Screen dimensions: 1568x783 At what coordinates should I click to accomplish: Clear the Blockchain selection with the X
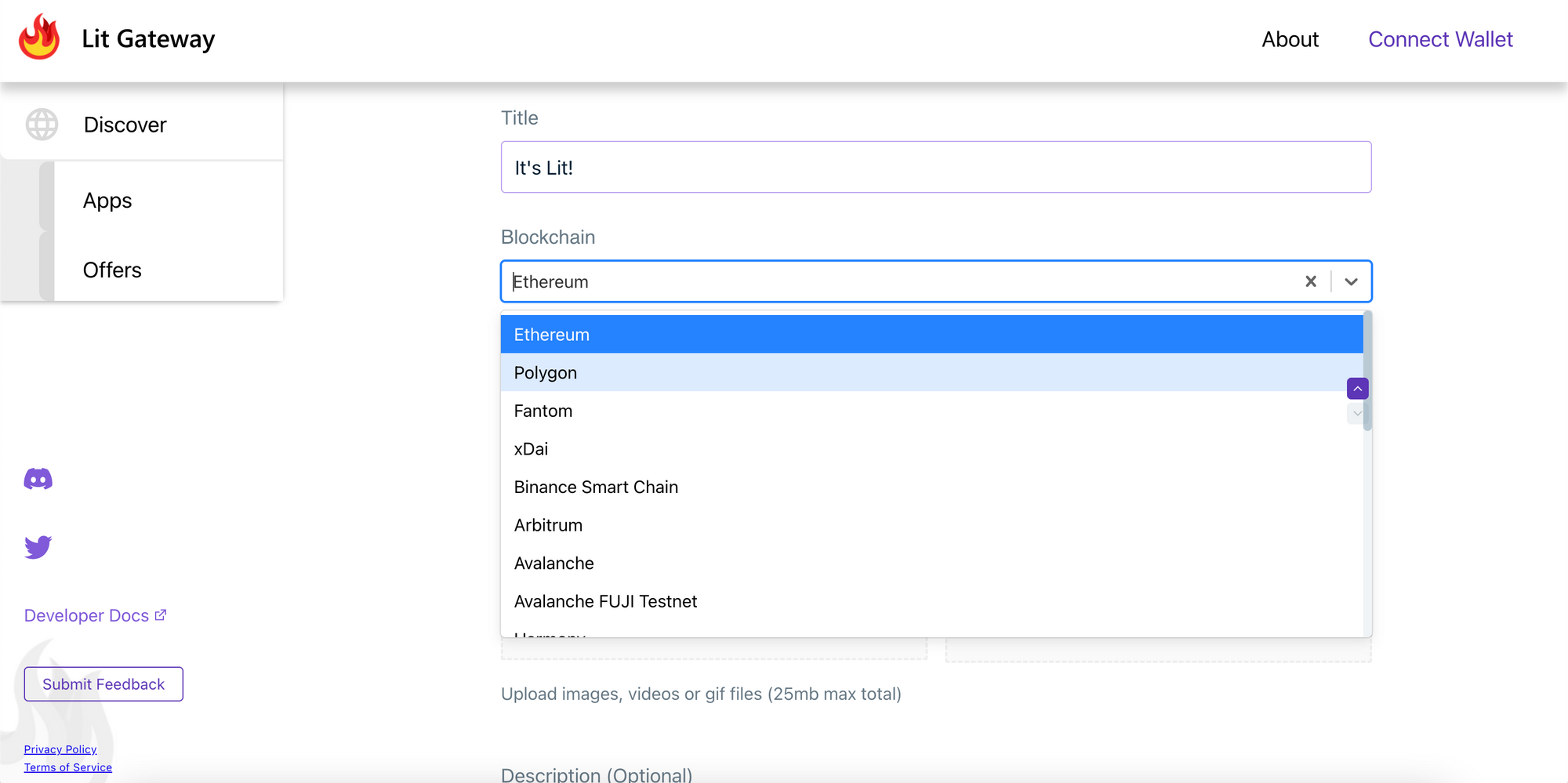tap(1311, 281)
